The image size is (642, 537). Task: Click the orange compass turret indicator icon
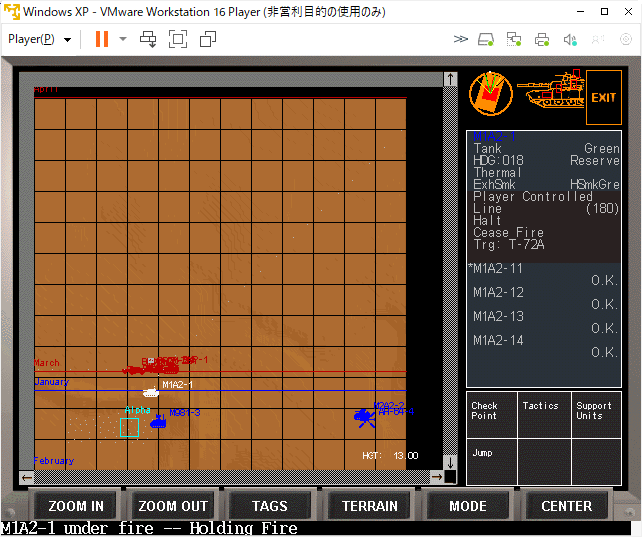pyautogui.click(x=491, y=93)
